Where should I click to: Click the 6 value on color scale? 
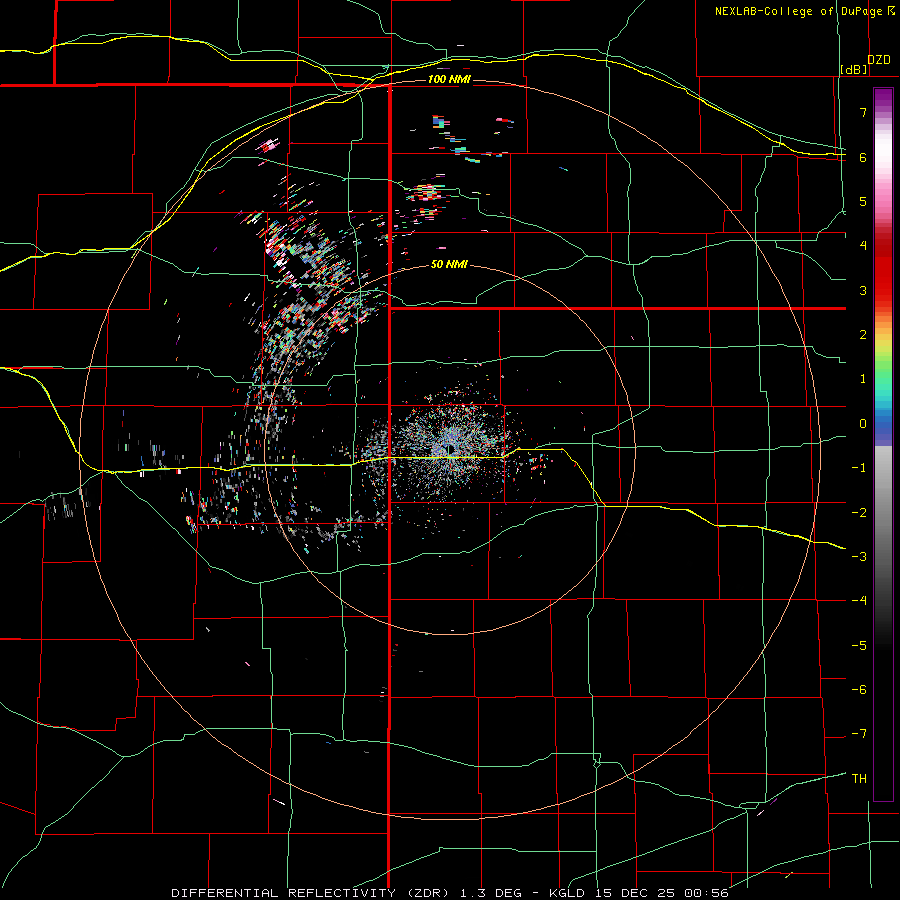point(863,157)
